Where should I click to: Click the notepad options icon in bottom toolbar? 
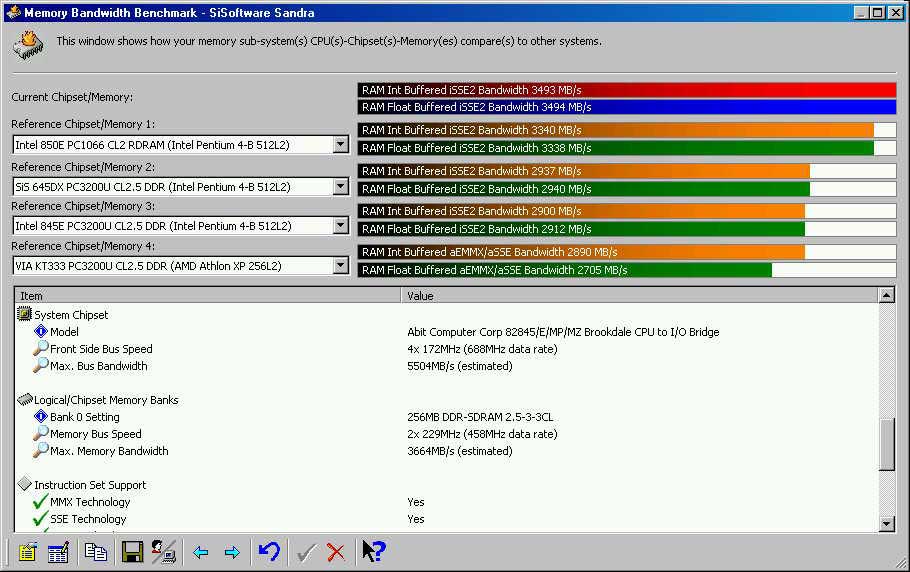[x=27, y=552]
